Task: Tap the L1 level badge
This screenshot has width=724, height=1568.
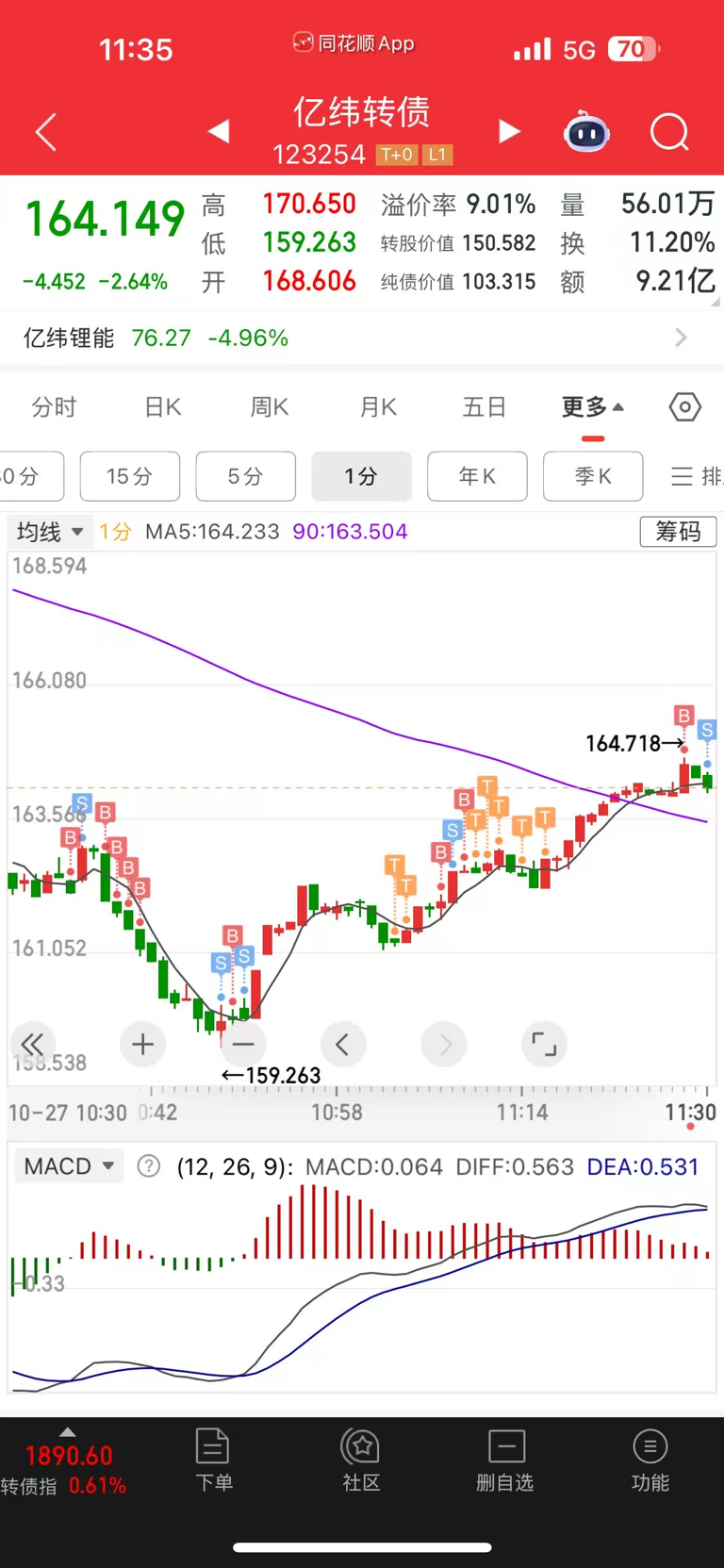Action: click(437, 155)
